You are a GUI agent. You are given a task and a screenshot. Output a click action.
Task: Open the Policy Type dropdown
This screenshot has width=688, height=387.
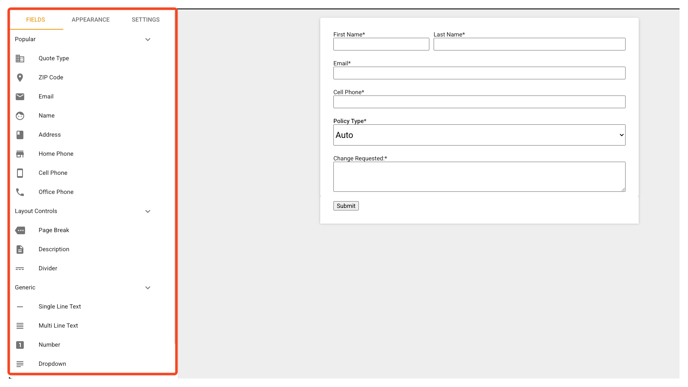coord(479,135)
